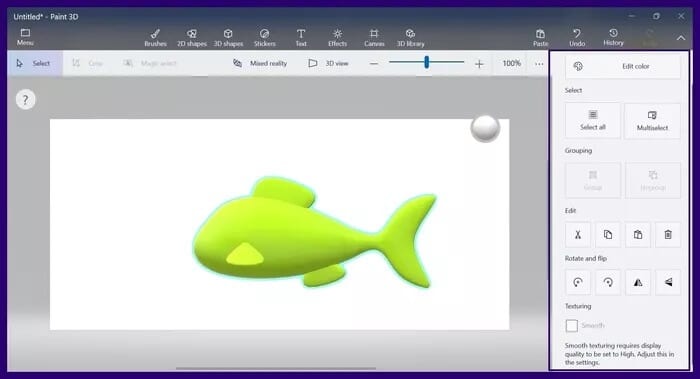Open the more options ellipsis menu
Screen dimensions: 700x379
(539, 64)
